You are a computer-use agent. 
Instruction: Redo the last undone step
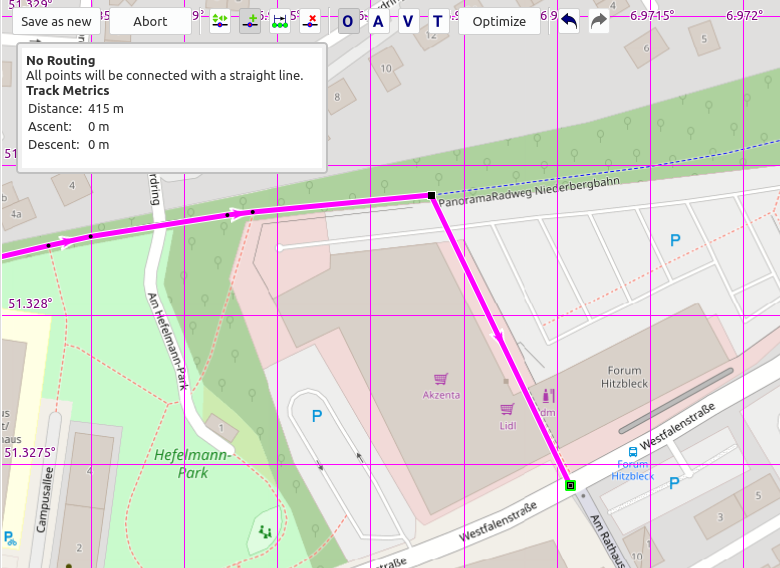(x=599, y=21)
